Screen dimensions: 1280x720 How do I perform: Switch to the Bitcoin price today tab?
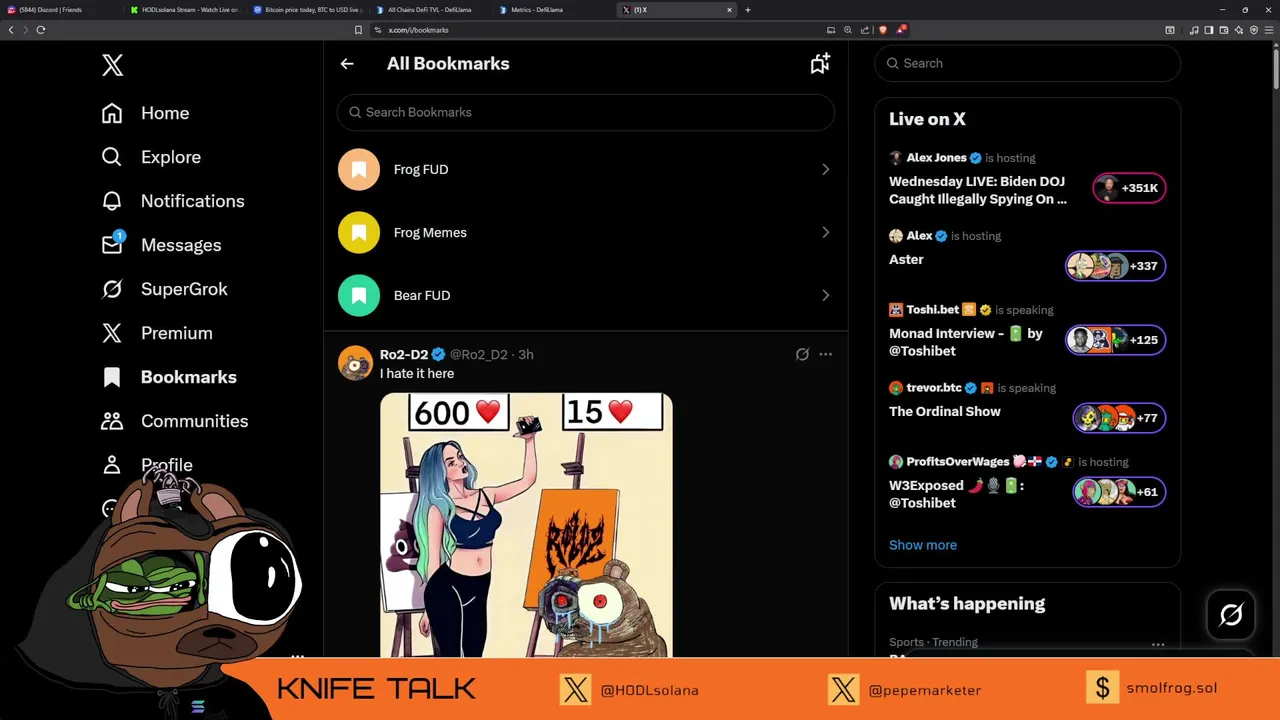tap(308, 10)
